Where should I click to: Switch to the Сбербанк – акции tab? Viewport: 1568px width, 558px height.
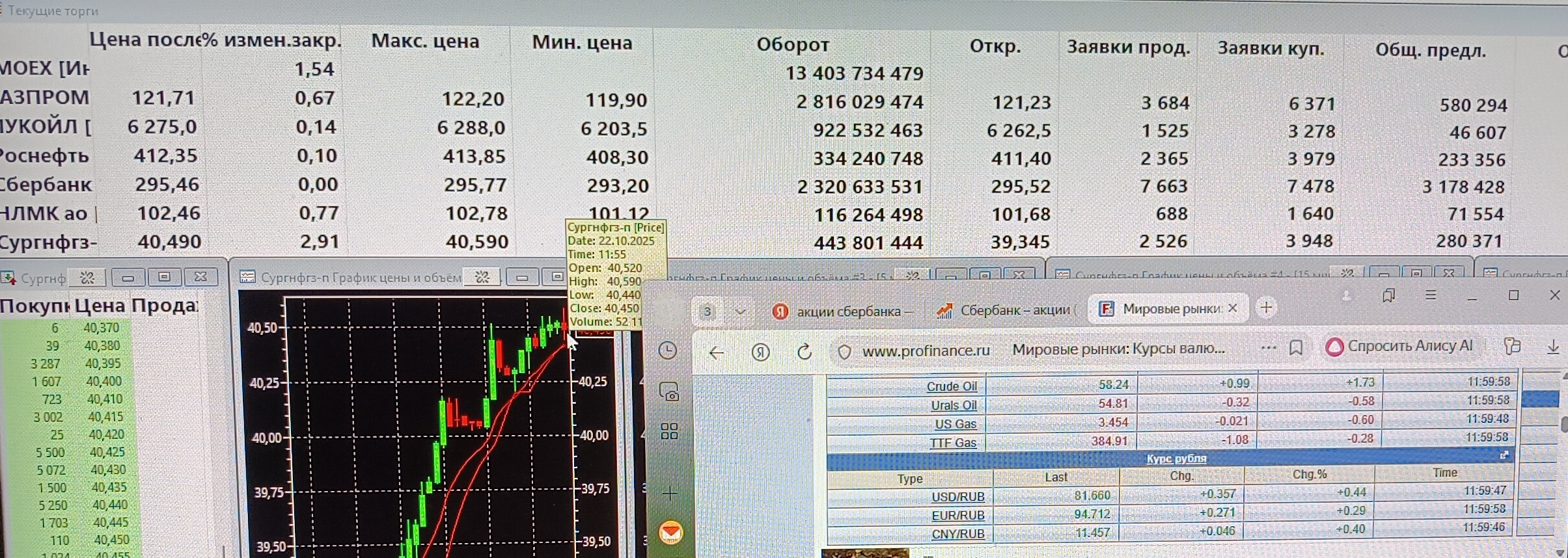(x=1006, y=310)
